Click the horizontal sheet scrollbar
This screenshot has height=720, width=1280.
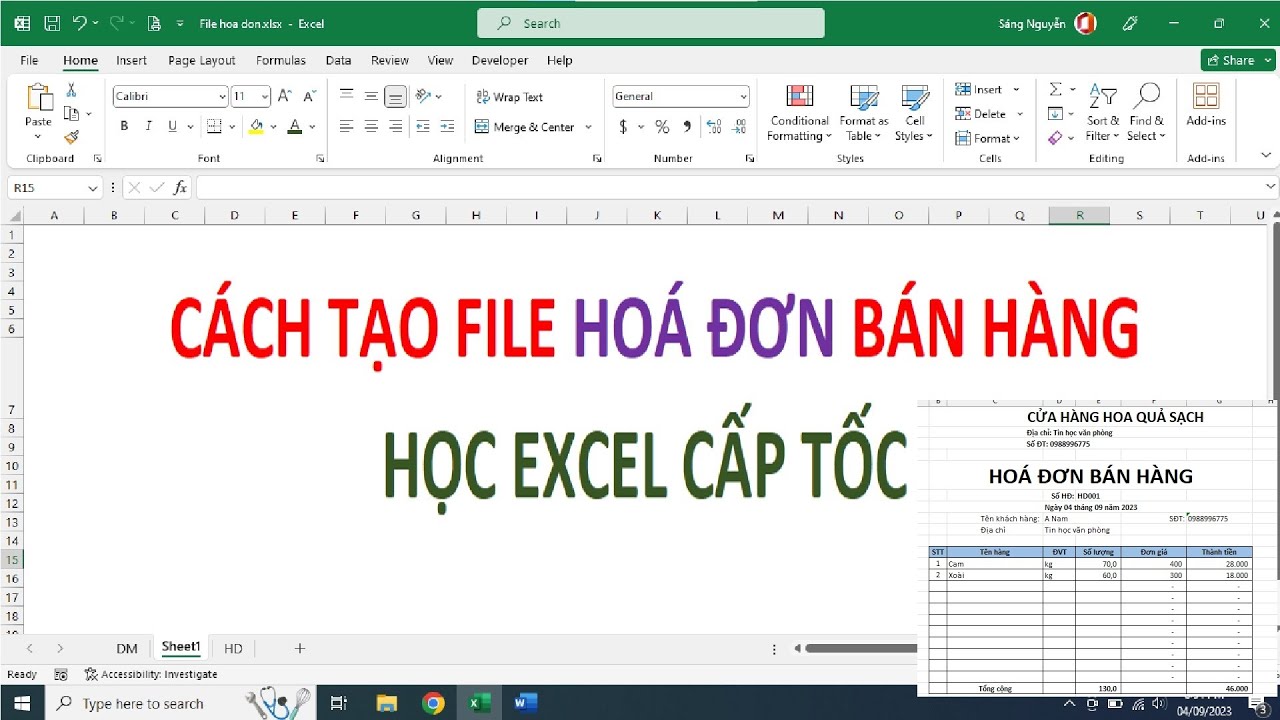point(860,648)
